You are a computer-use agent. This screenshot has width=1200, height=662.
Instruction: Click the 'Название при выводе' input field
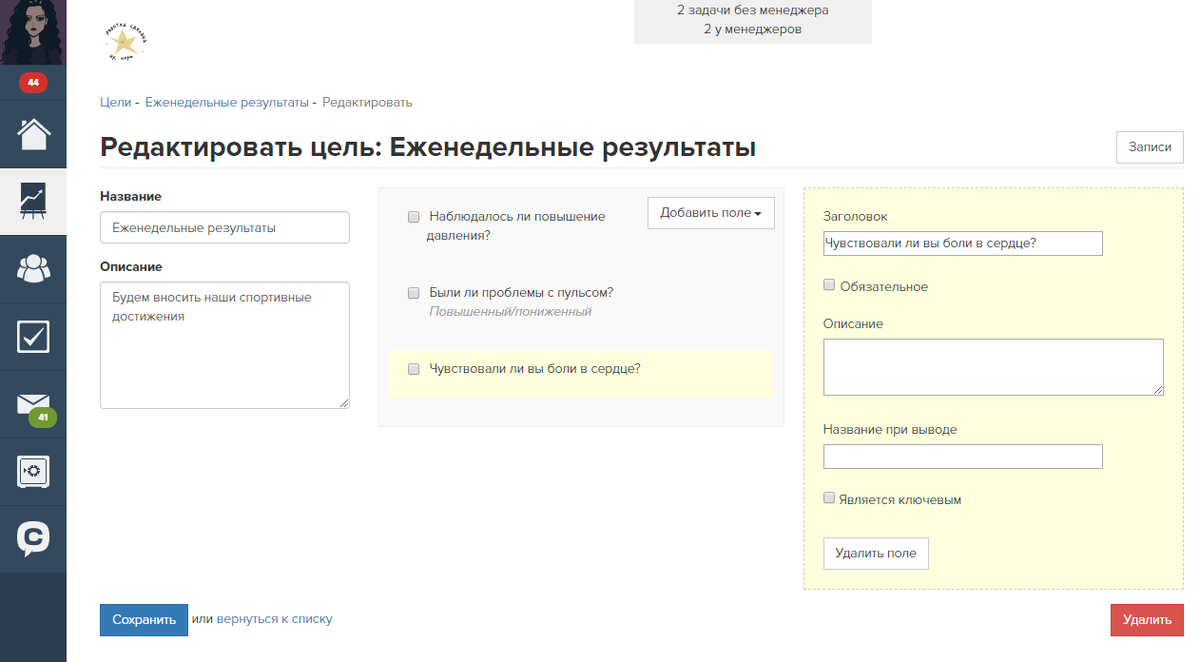pyautogui.click(x=962, y=457)
